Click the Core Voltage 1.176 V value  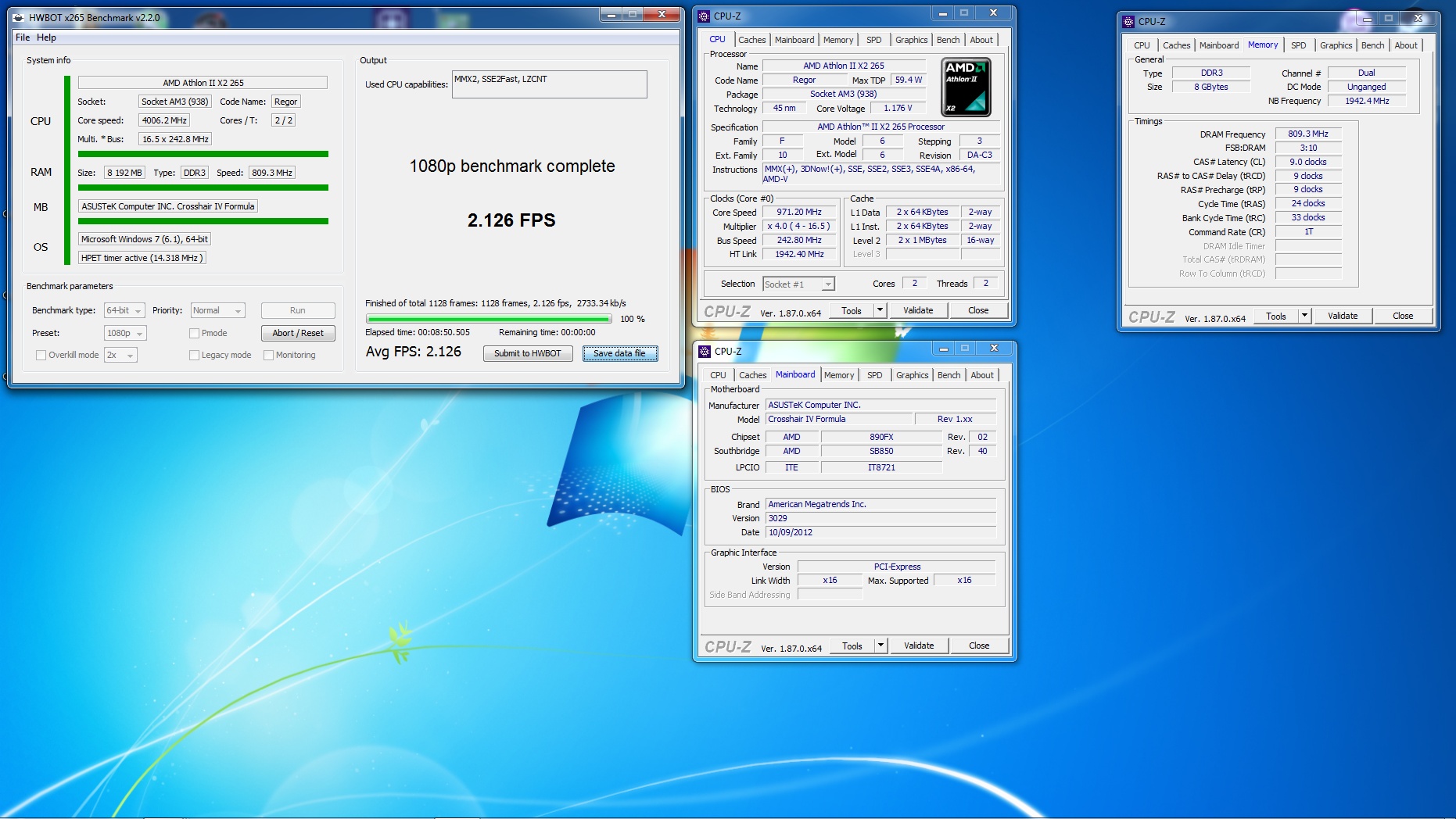pos(898,108)
